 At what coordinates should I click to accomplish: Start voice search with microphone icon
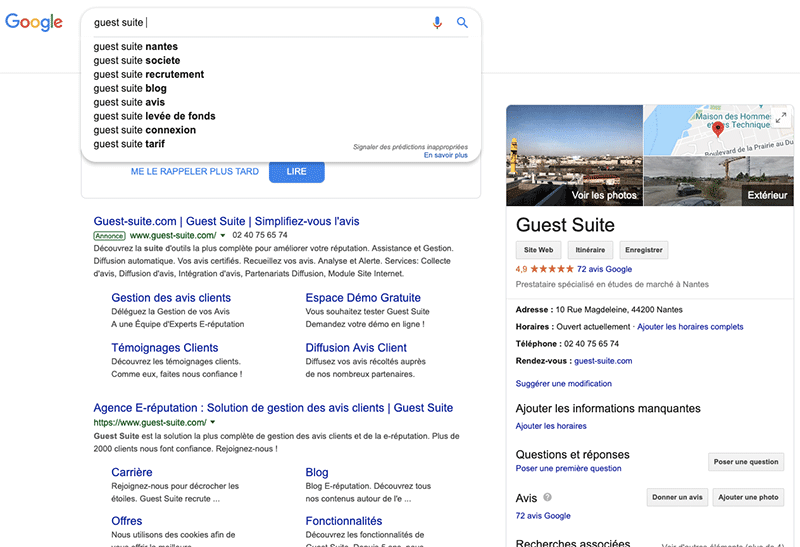click(437, 22)
